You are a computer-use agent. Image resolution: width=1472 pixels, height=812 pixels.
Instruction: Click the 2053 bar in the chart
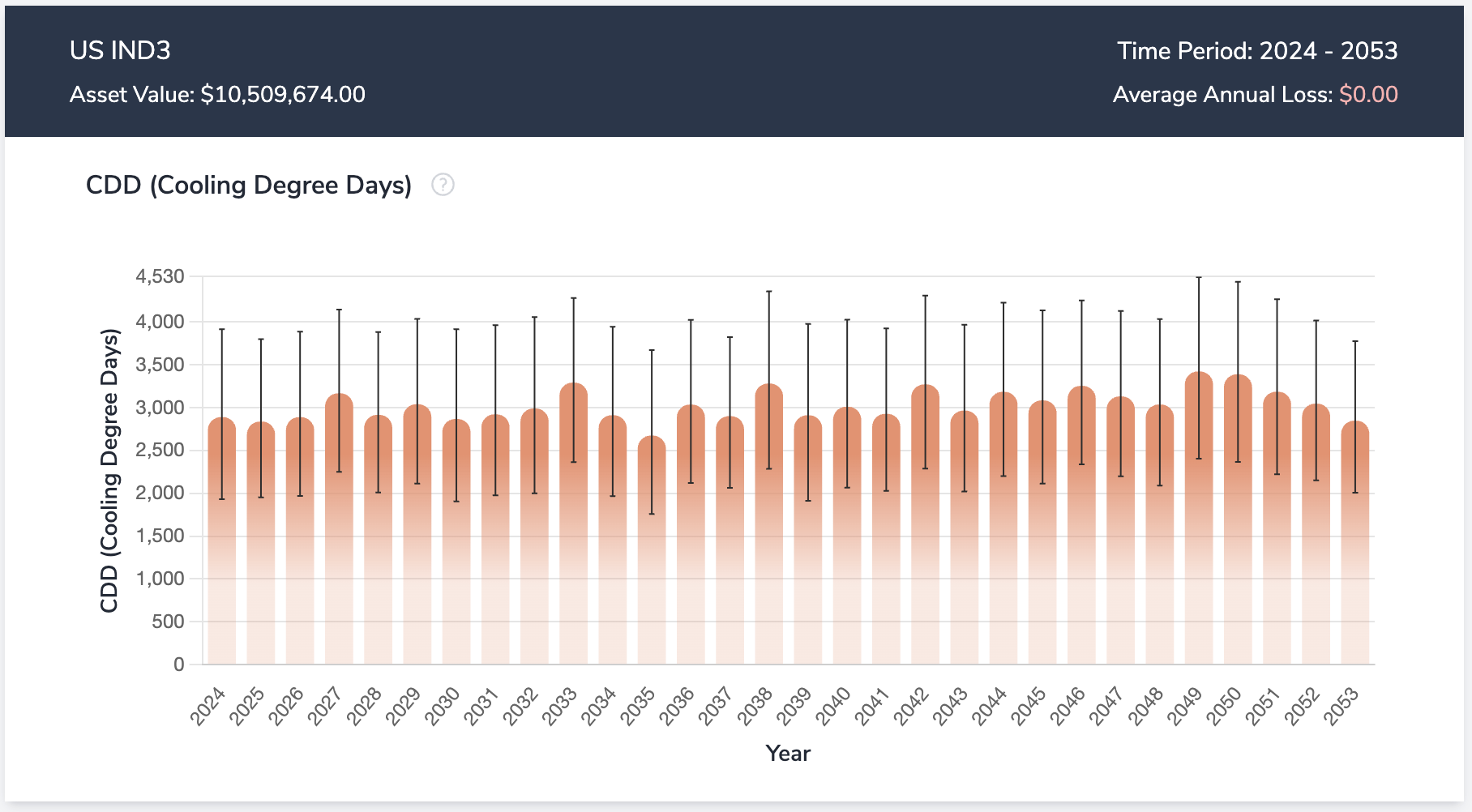1355,543
